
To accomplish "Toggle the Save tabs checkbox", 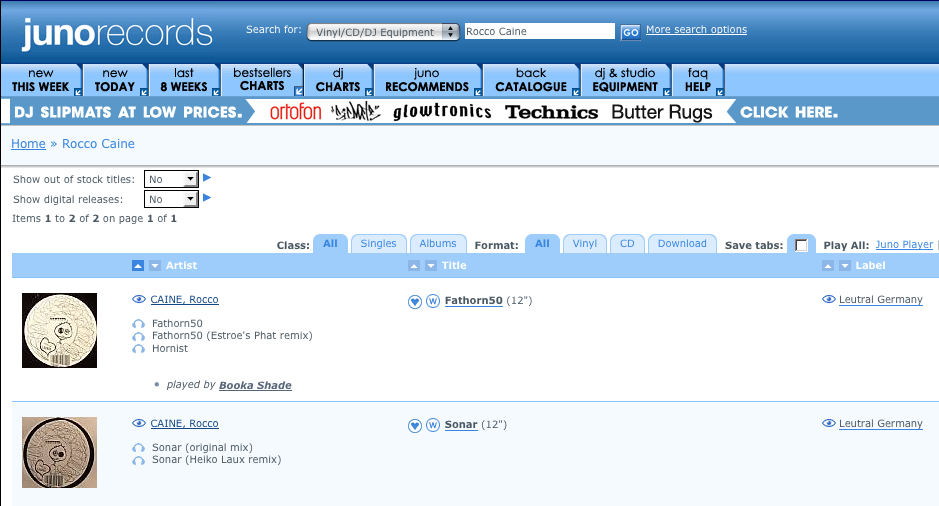I will pyautogui.click(x=801, y=245).
